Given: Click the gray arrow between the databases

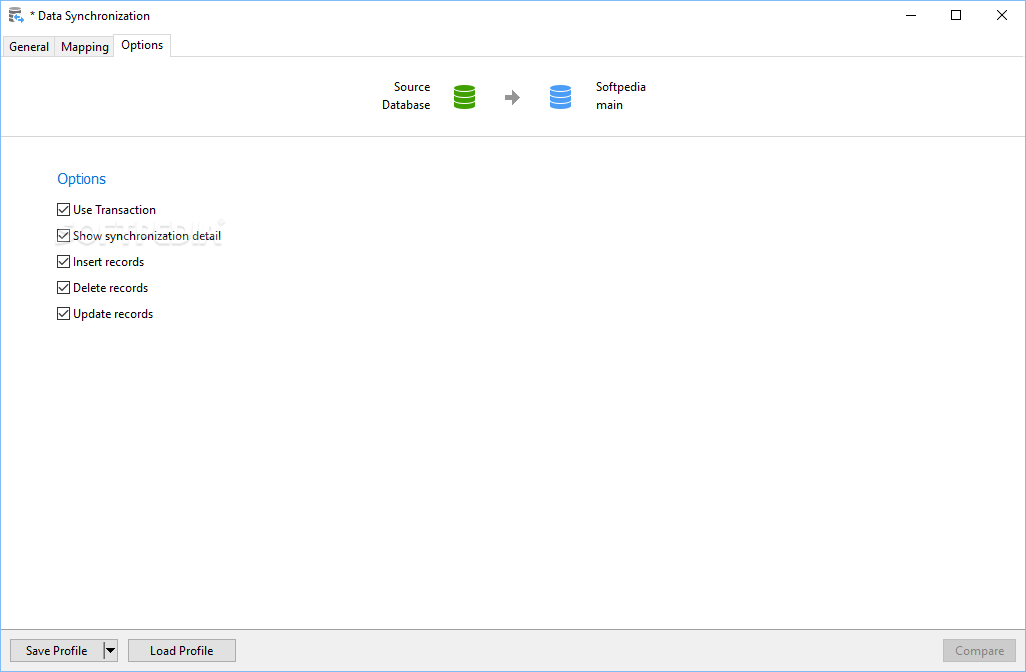Looking at the screenshot, I should click(512, 97).
